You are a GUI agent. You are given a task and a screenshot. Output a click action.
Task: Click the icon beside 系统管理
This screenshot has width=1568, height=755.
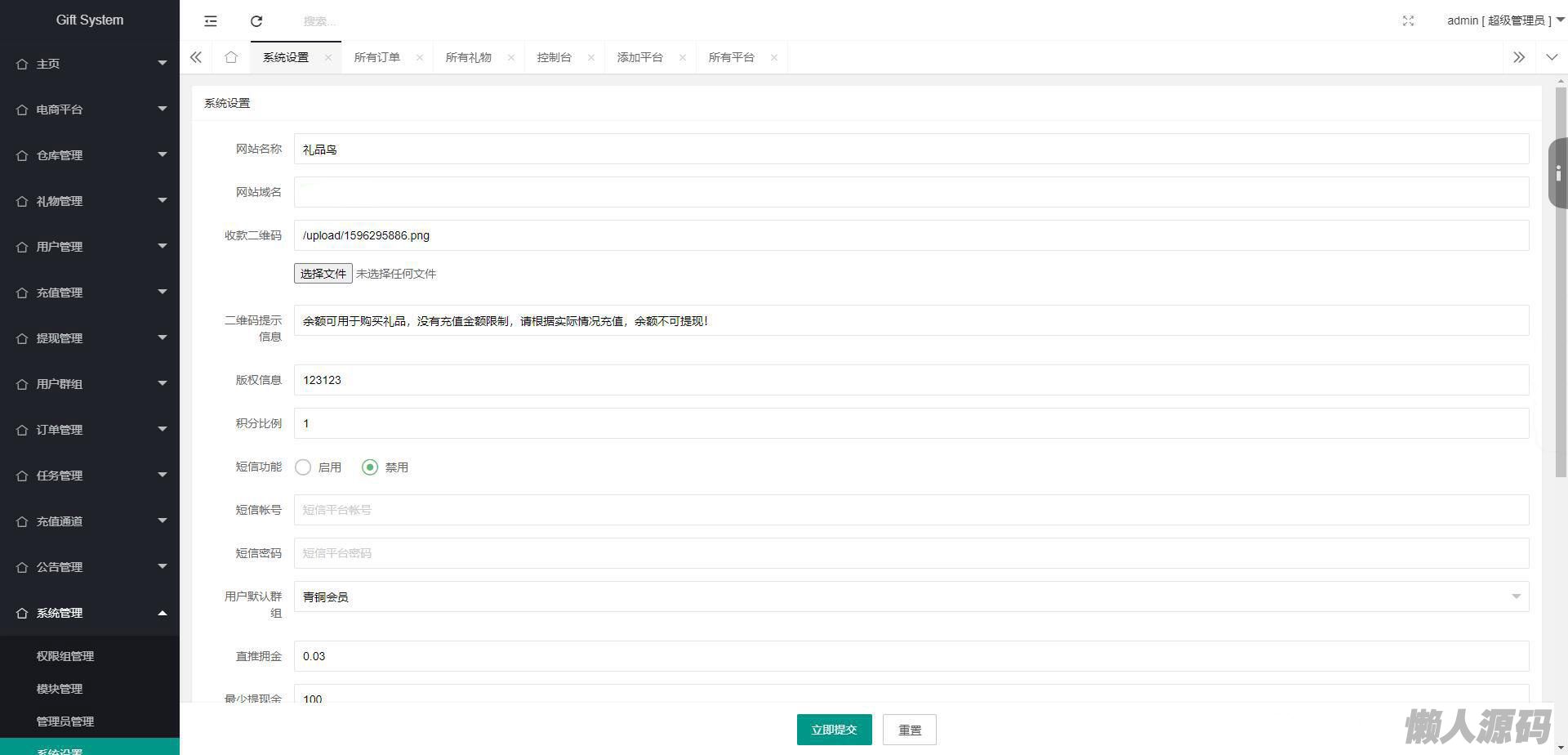click(x=22, y=613)
